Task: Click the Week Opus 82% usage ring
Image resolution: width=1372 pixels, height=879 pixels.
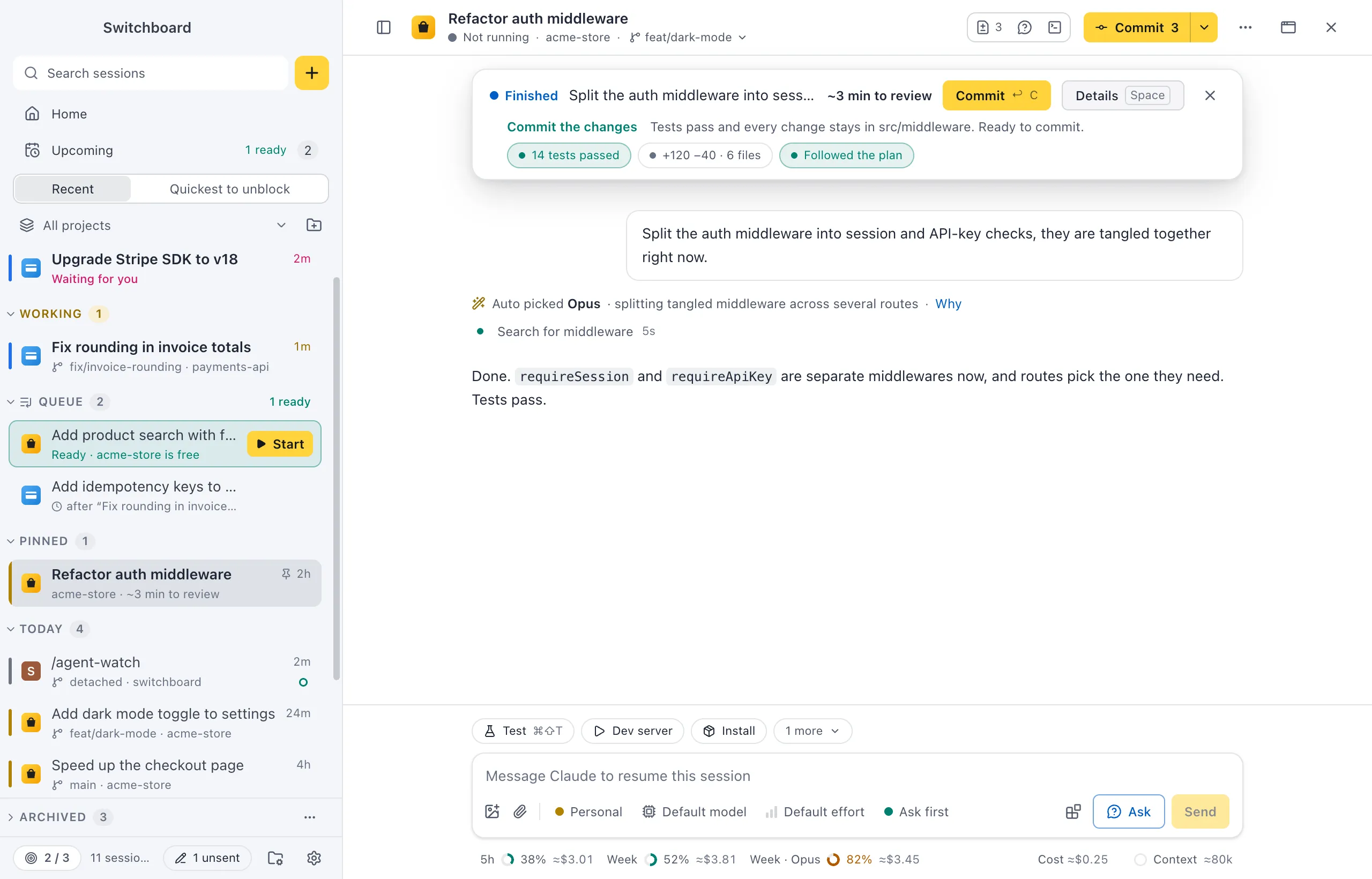Action: (x=833, y=859)
